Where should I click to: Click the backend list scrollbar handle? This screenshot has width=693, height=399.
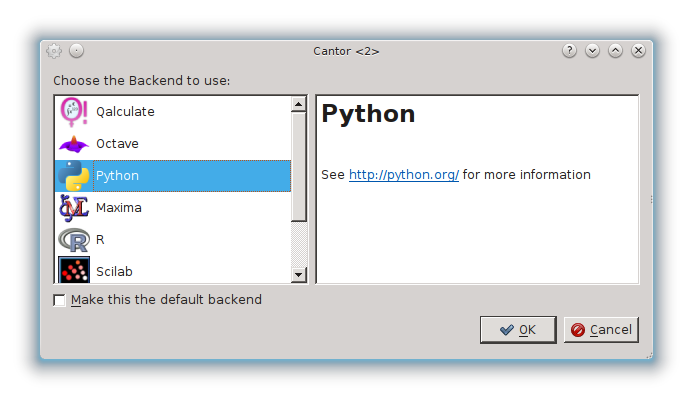[x=299, y=167]
